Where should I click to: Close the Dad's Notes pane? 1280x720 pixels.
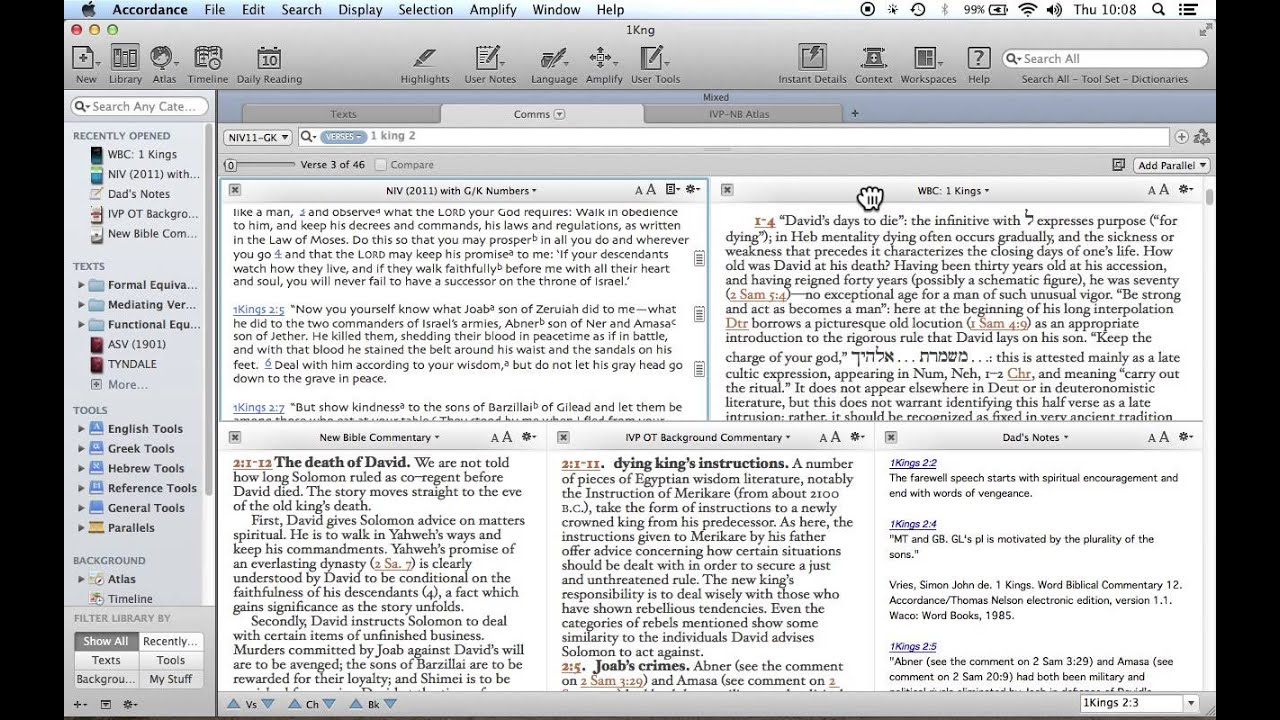pyautogui.click(x=890, y=437)
